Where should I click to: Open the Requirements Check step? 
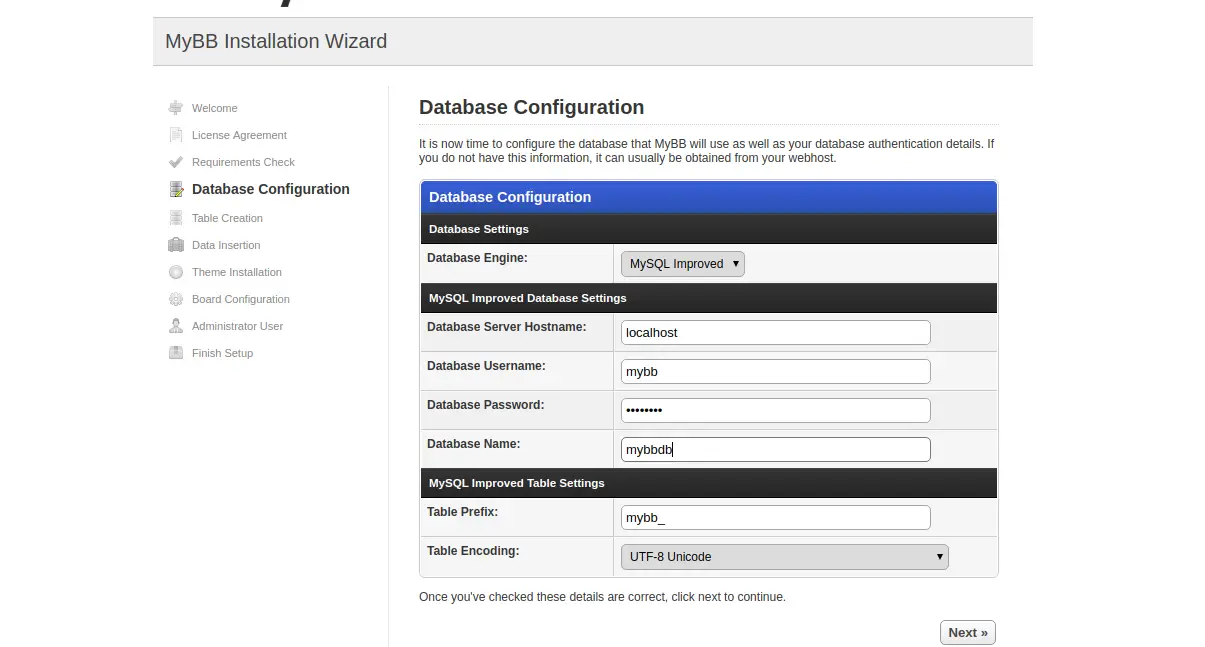[x=243, y=162]
